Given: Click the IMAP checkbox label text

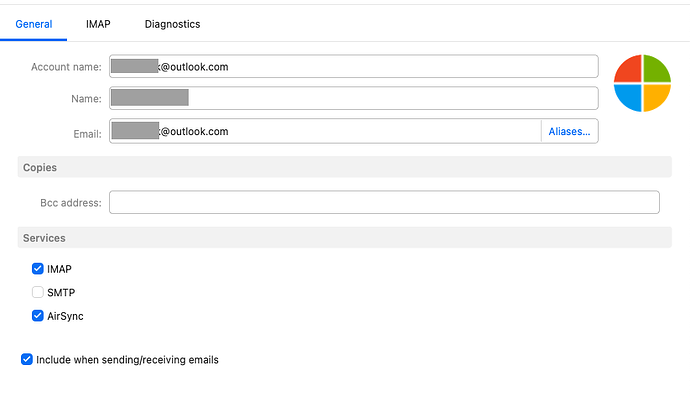Looking at the screenshot, I should 59,269.
